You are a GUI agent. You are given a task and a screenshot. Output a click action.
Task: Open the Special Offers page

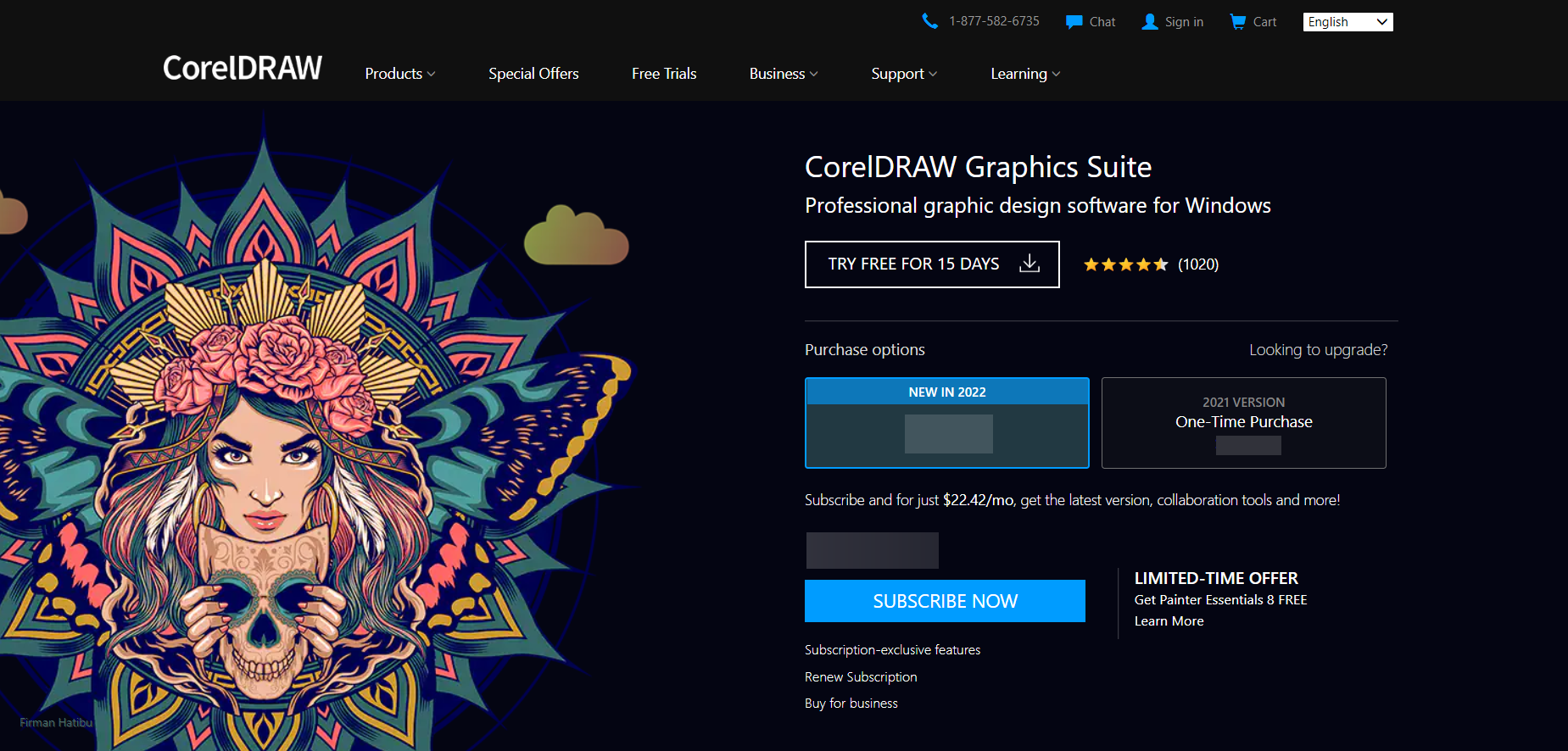533,74
